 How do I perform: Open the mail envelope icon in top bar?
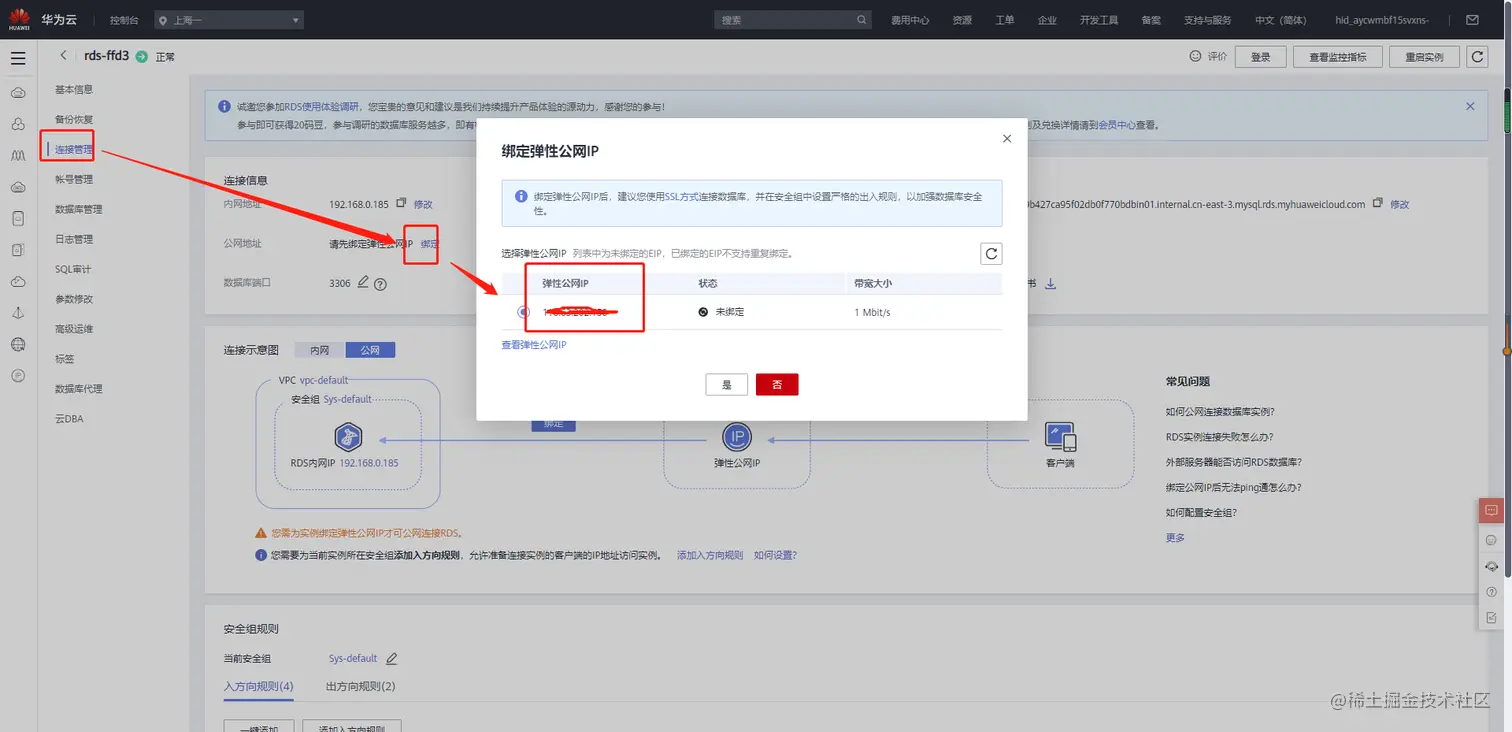coord(1471,19)
